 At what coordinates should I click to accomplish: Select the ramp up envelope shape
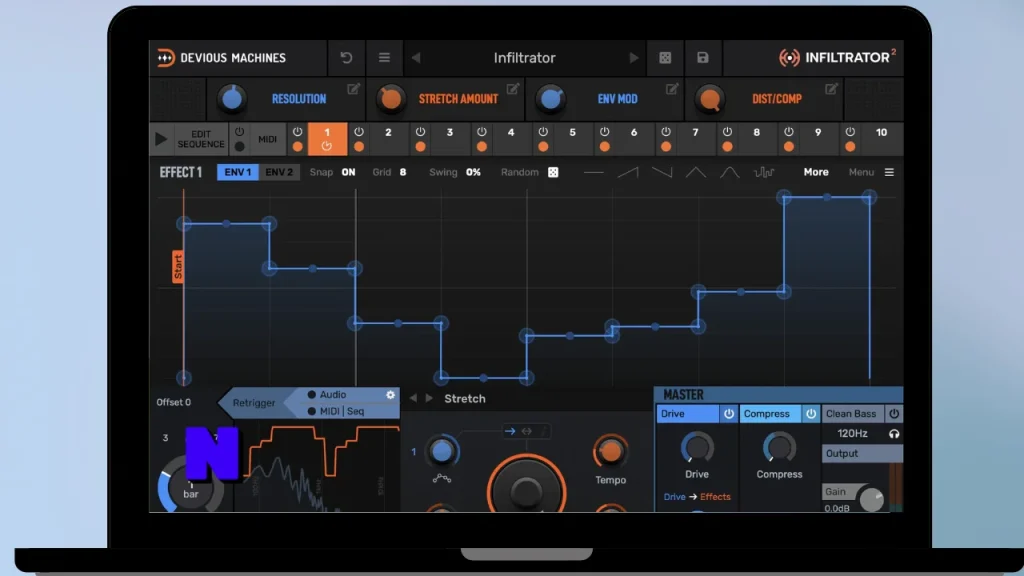point(628,172)
